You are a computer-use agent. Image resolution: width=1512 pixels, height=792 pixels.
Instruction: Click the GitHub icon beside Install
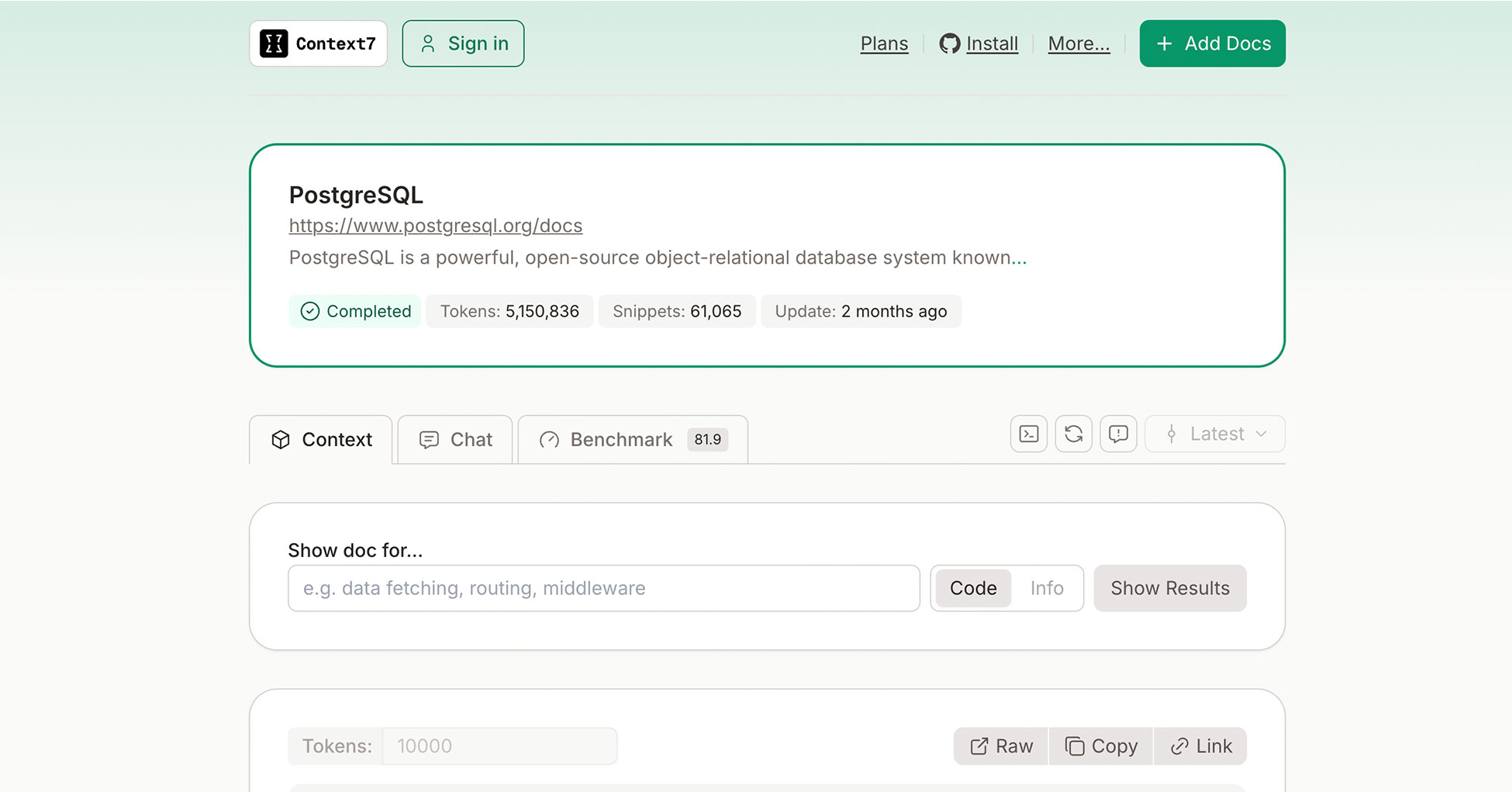949,43
